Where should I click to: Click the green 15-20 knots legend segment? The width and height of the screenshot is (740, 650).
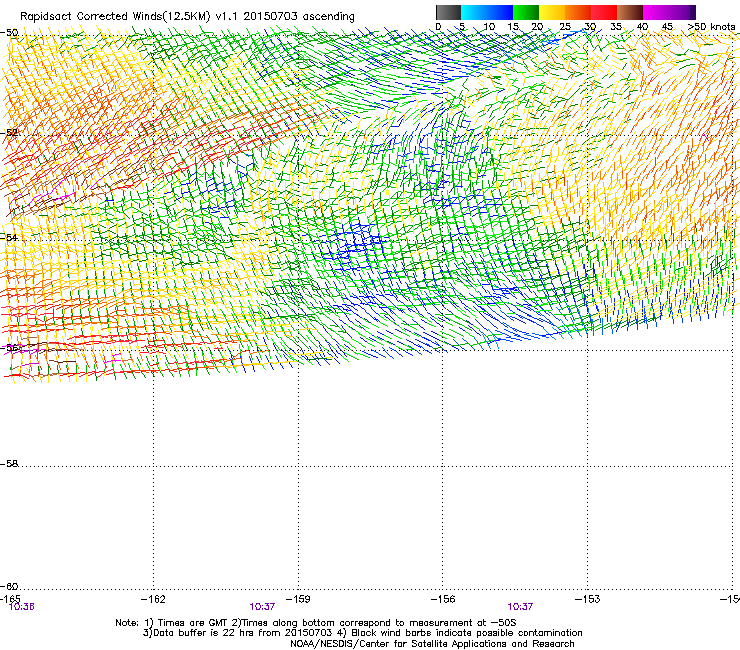526,12
